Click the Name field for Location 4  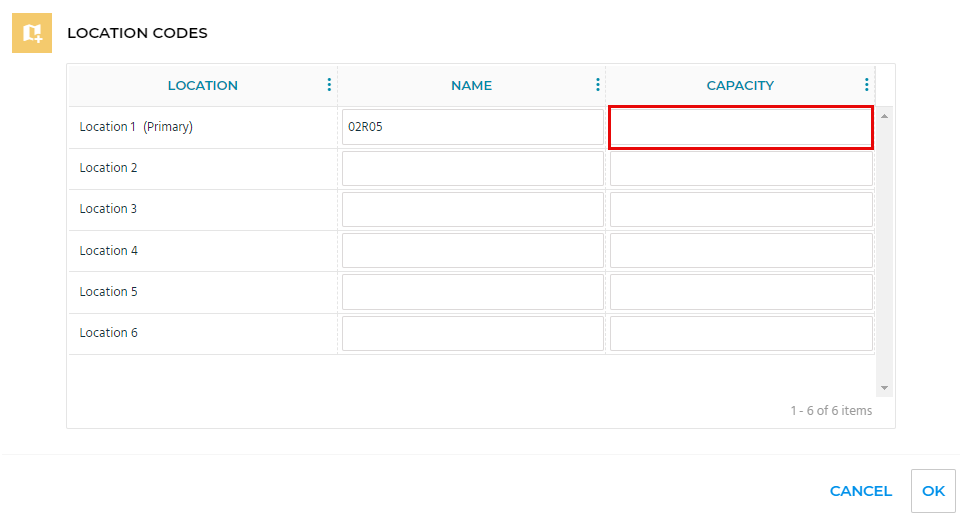472,251
